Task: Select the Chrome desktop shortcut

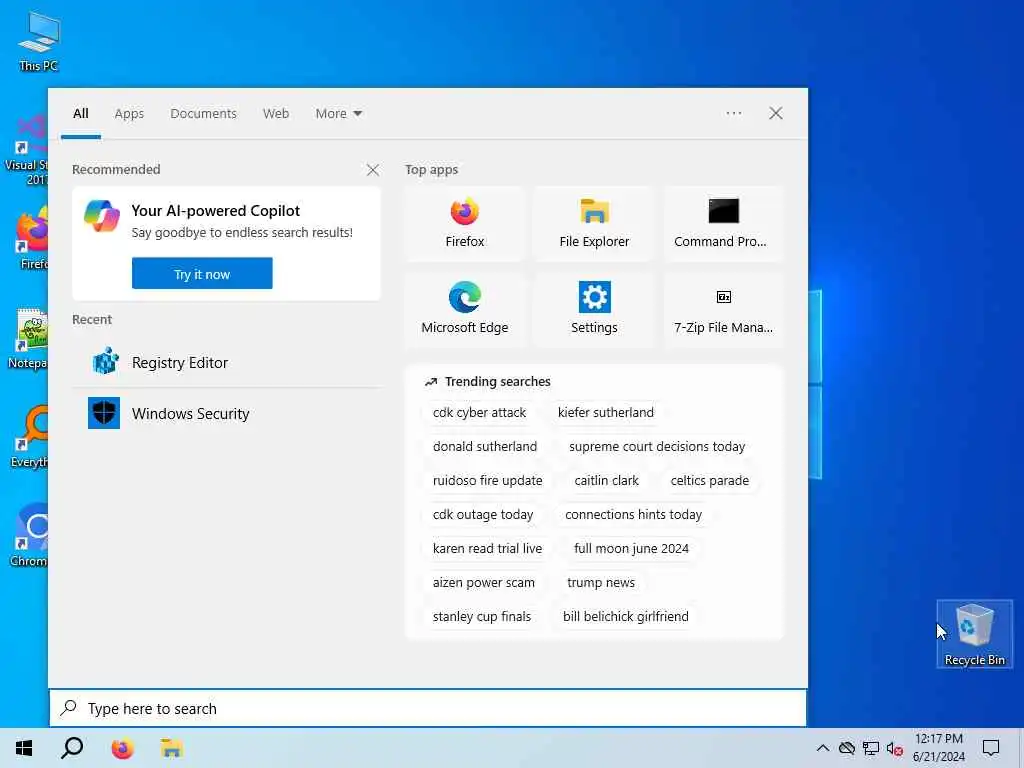Action: pos(29,534)
